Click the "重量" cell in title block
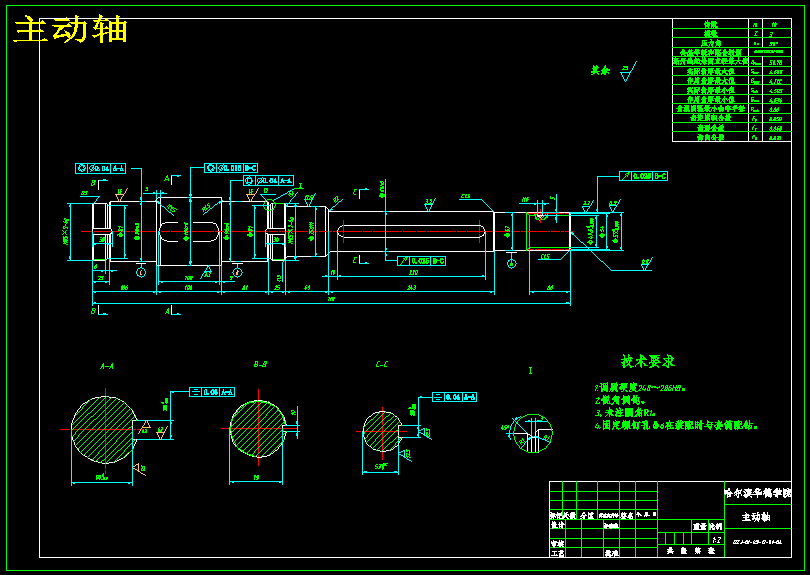Viewport: 810px width, 575px height. click(x=700, y=526)
